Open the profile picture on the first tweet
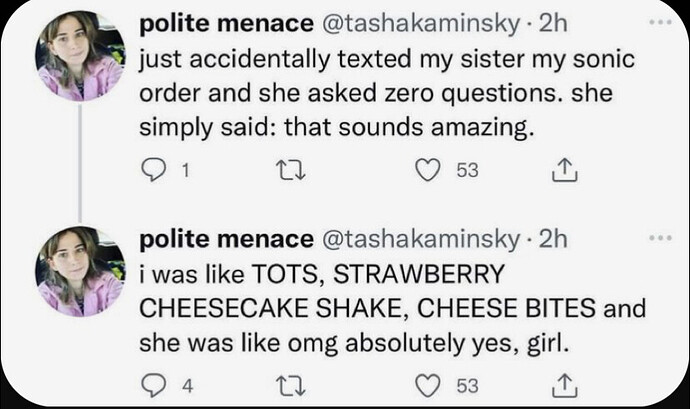This screenshot has height=409, width=690. click(x=80, y=58)
